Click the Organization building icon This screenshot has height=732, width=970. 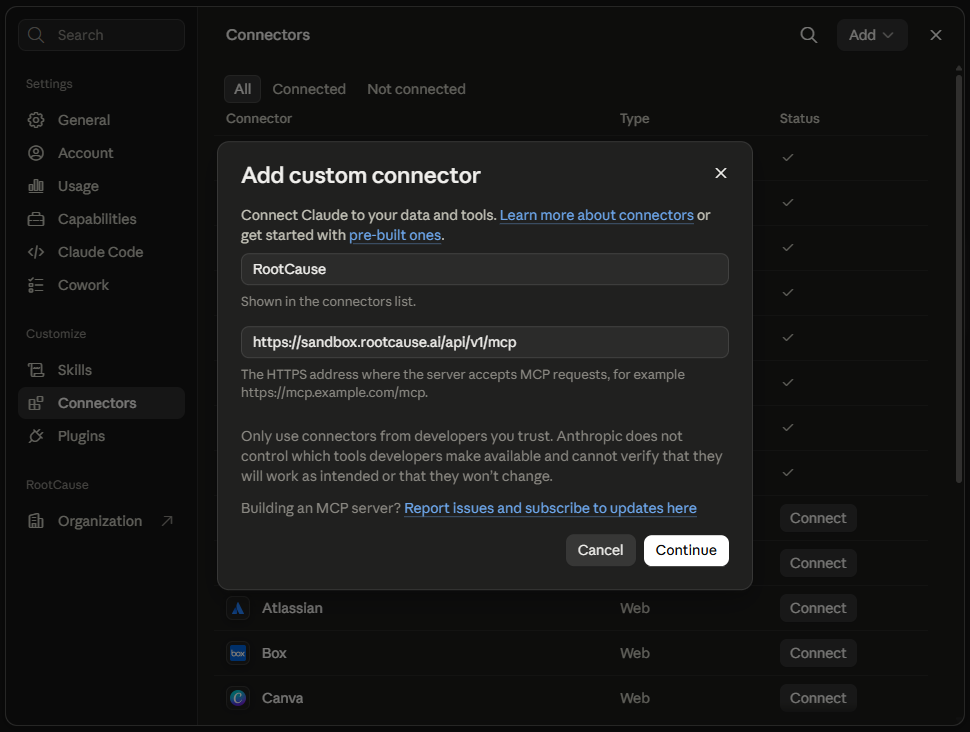36,521
